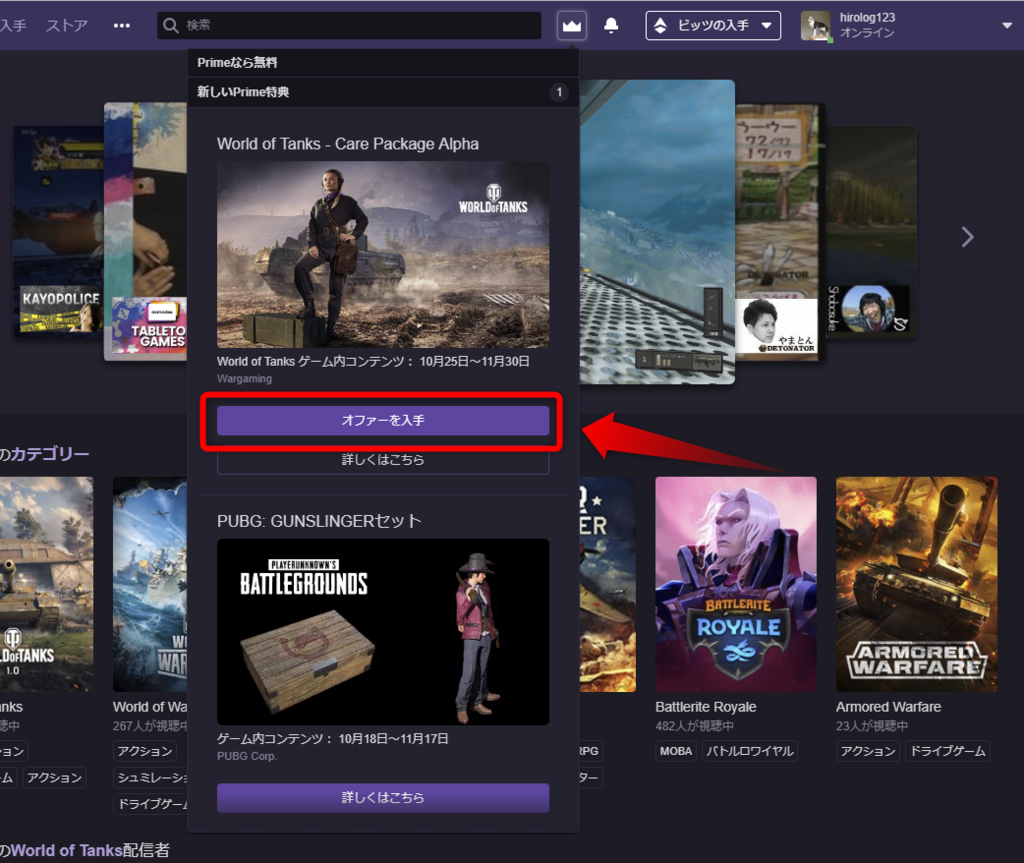
Task: Open the Armored Warfare category cover
Action: click(916, 584)
